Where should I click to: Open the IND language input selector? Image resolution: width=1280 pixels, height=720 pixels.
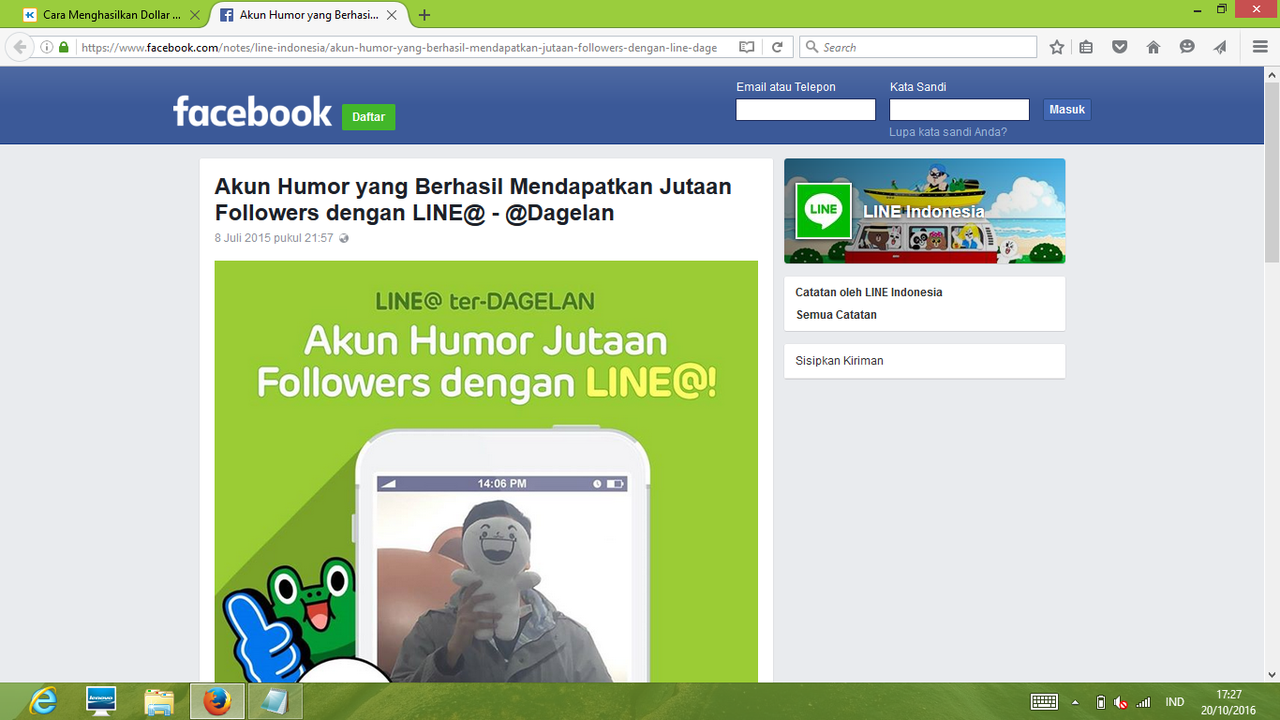[1174, 702]
